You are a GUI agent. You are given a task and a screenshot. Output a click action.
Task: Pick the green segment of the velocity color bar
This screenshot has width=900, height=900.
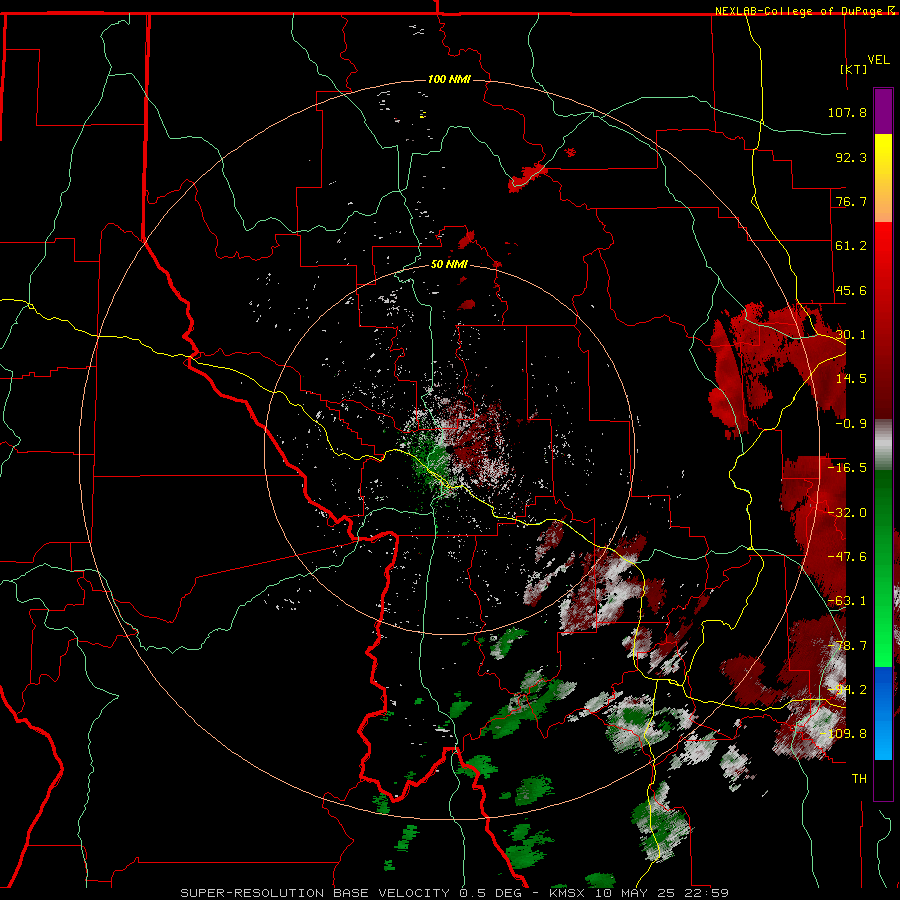pyautogui.click(x=883, y=568)
